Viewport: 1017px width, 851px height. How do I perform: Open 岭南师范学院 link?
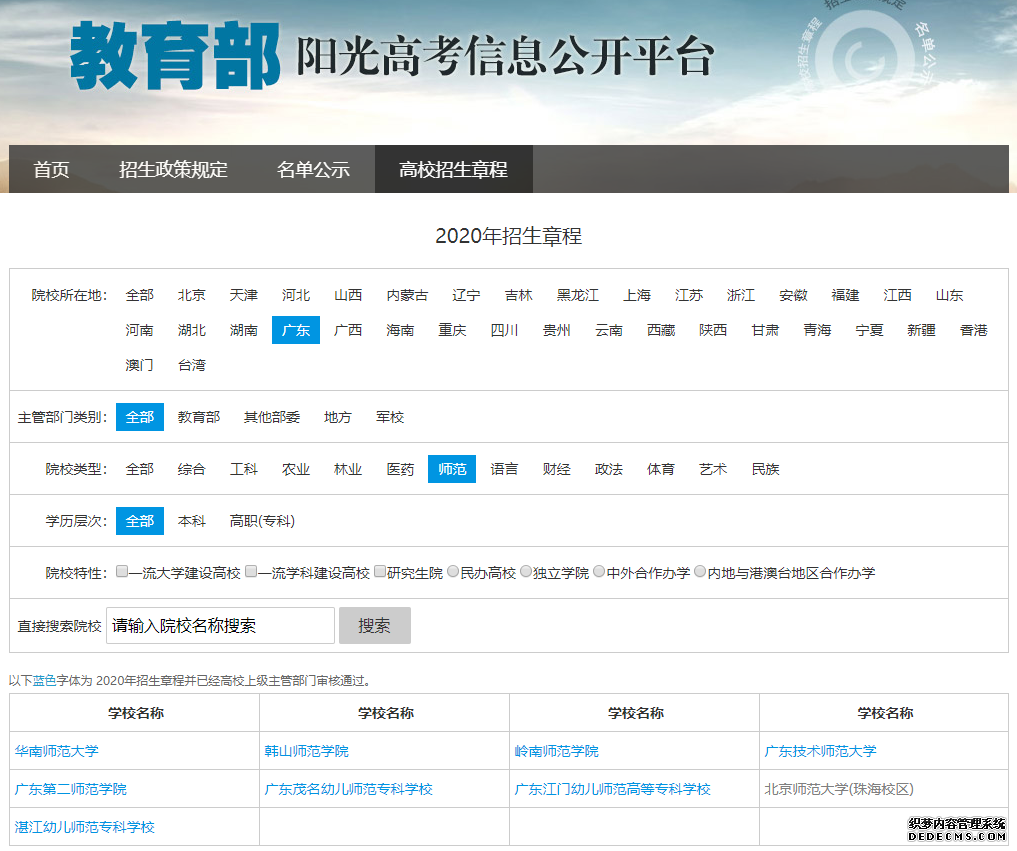coord(556,751)
